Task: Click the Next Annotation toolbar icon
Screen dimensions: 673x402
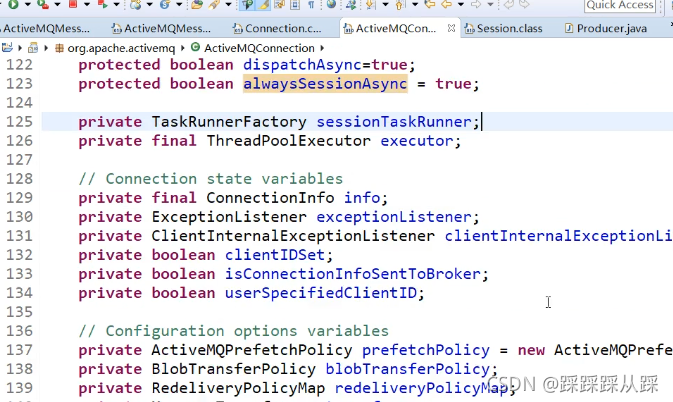Action: 370,5
